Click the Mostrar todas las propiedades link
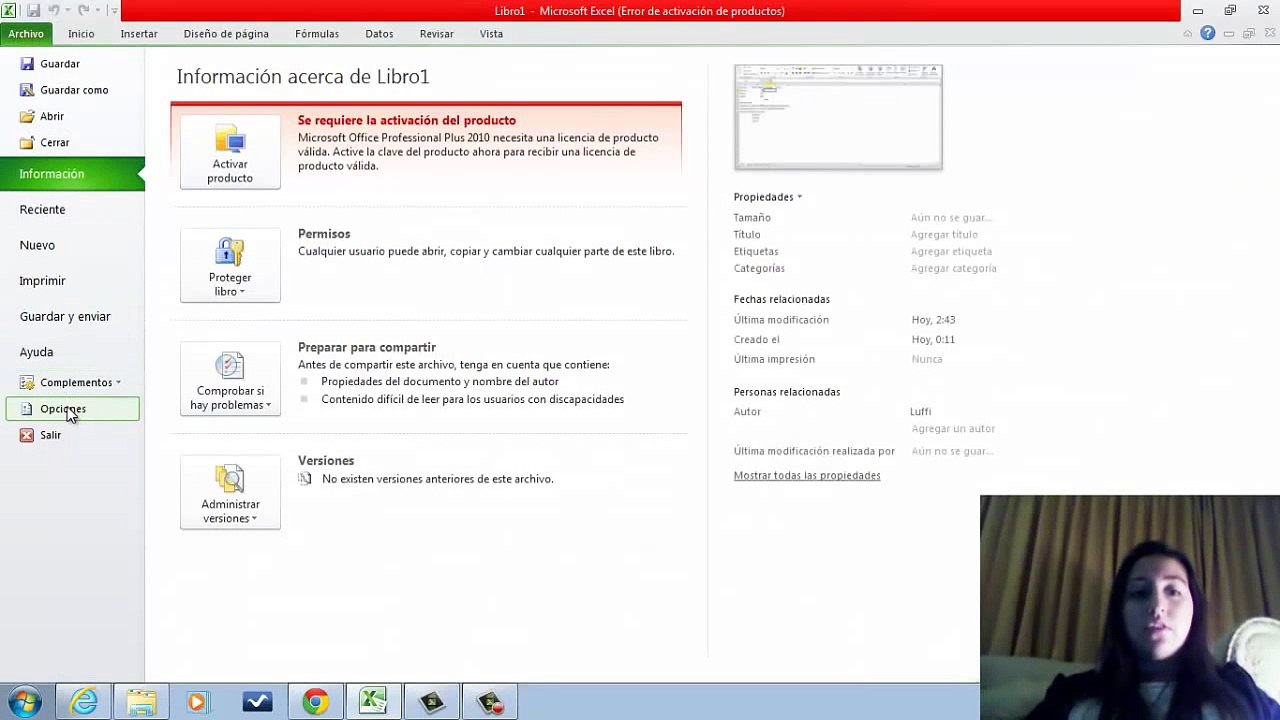Image resolution: width=1280 pixels, height=720 pixels. tap(807, 476)
